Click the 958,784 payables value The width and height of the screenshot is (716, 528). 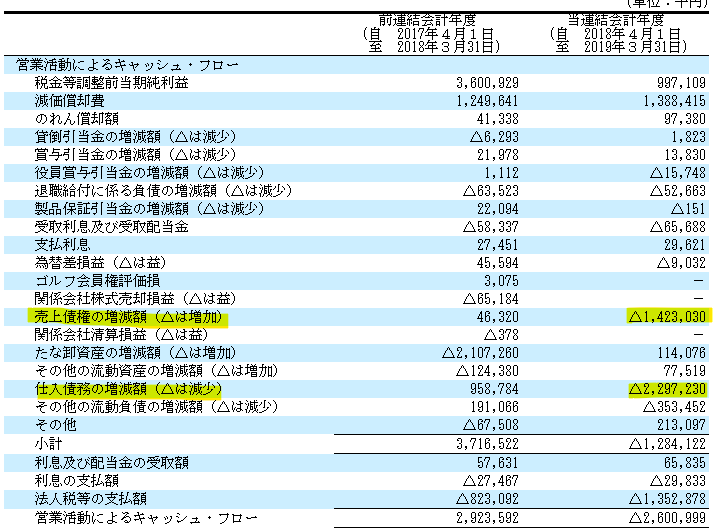(495, 389)
